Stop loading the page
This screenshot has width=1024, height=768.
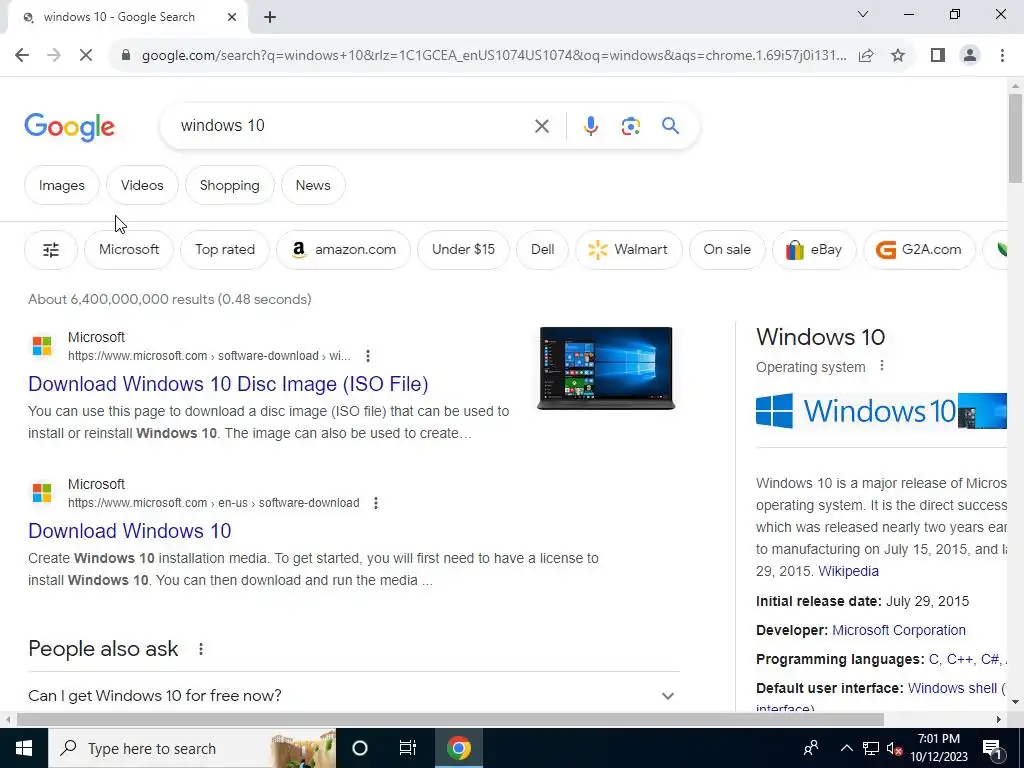(x=86, y=55)
